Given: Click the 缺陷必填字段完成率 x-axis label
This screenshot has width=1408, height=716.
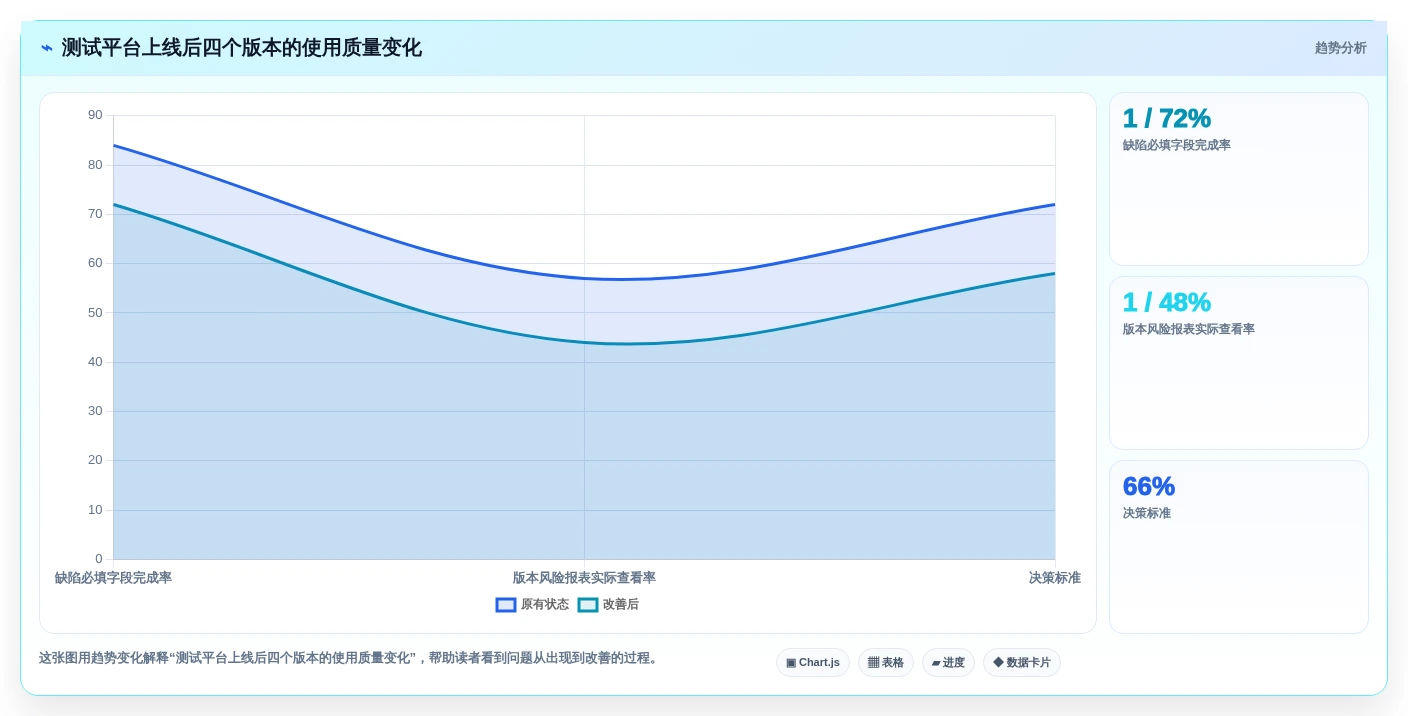Looking at the screenshot, I should click(113, 578).
